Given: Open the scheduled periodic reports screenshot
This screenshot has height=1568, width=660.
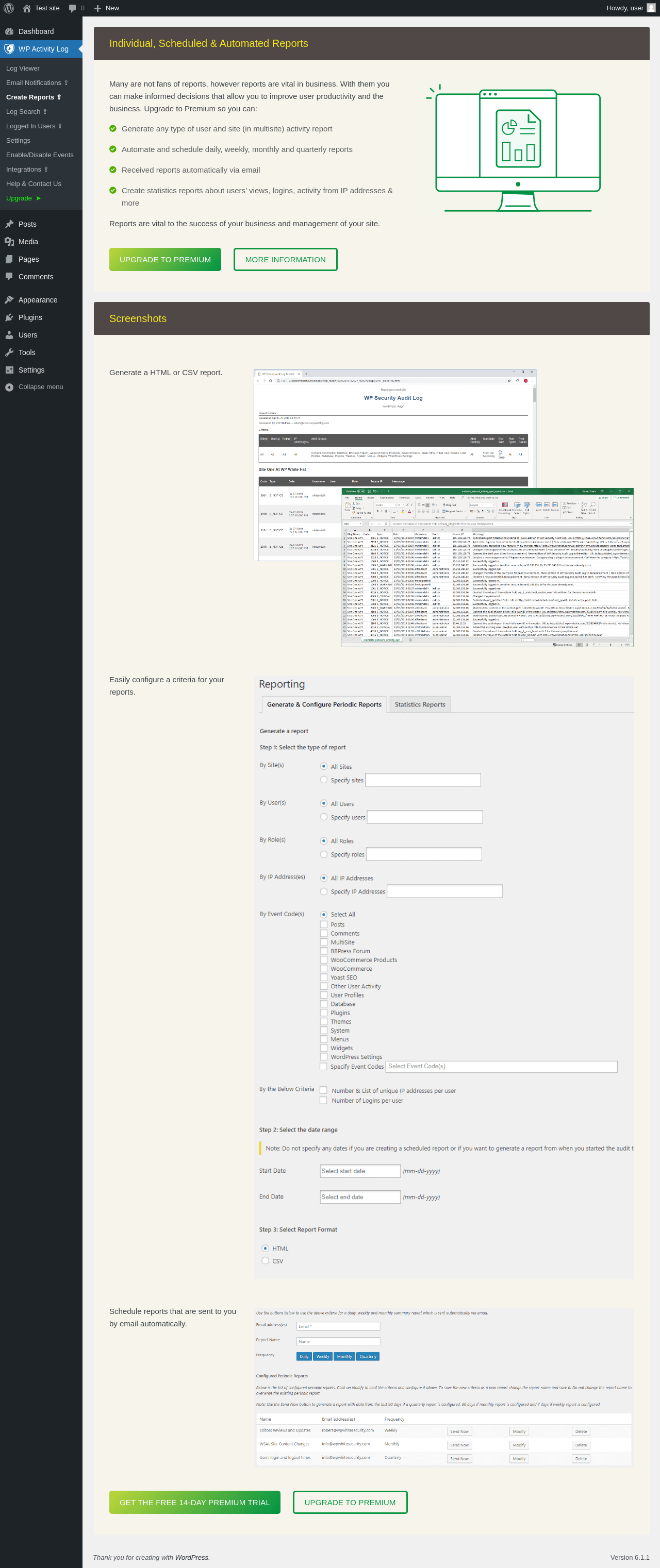Looking at the screenshot, I should coord(443,1387).
